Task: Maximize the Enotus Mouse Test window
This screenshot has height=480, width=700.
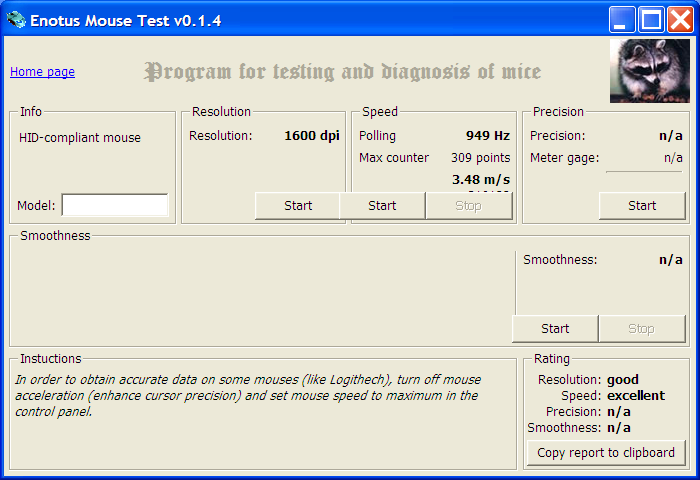Action: coord(651,19)
